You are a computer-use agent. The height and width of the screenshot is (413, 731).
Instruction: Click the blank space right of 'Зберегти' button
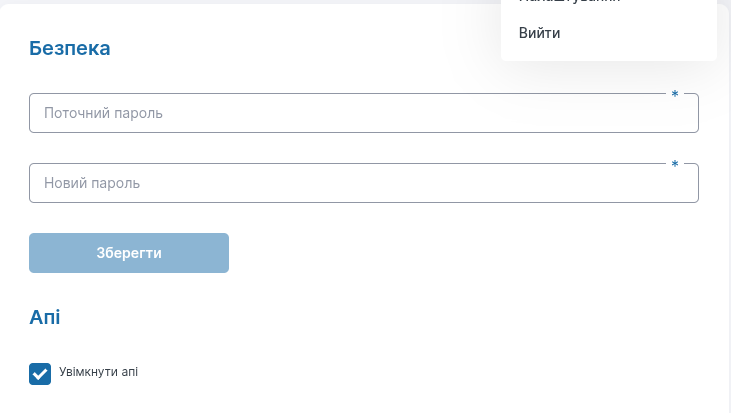tap(450, 253)
